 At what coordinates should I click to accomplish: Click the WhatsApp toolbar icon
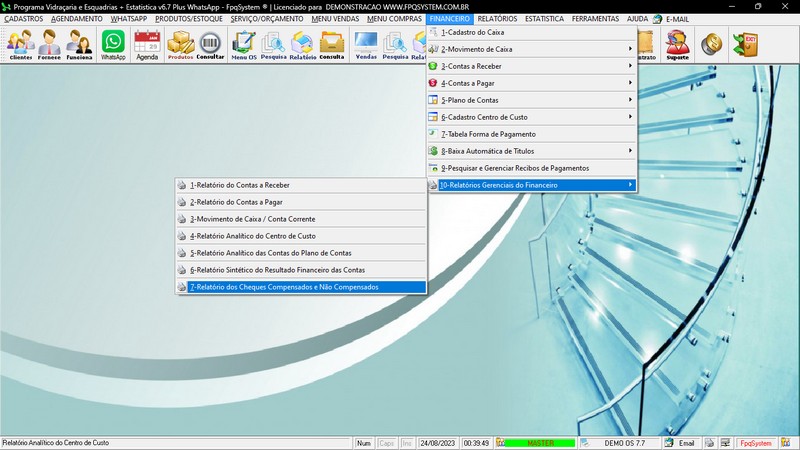tap(113, 44)
